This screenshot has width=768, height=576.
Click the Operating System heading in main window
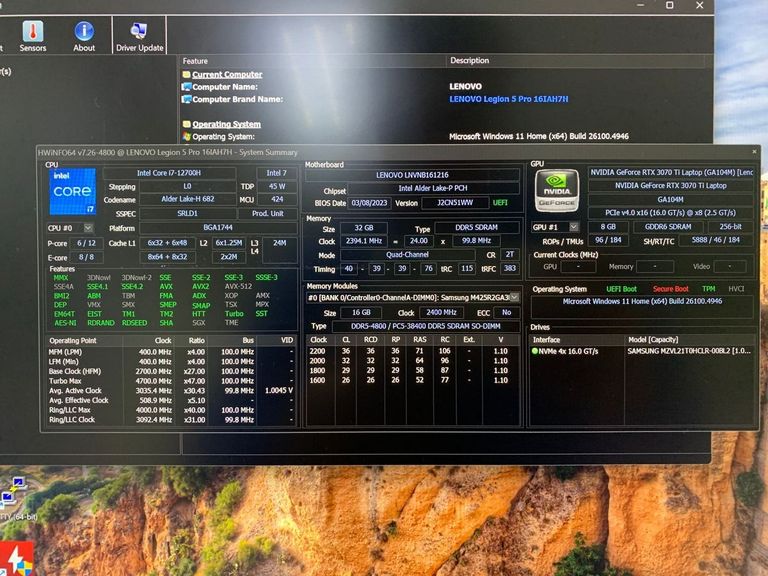click(226, 124)
